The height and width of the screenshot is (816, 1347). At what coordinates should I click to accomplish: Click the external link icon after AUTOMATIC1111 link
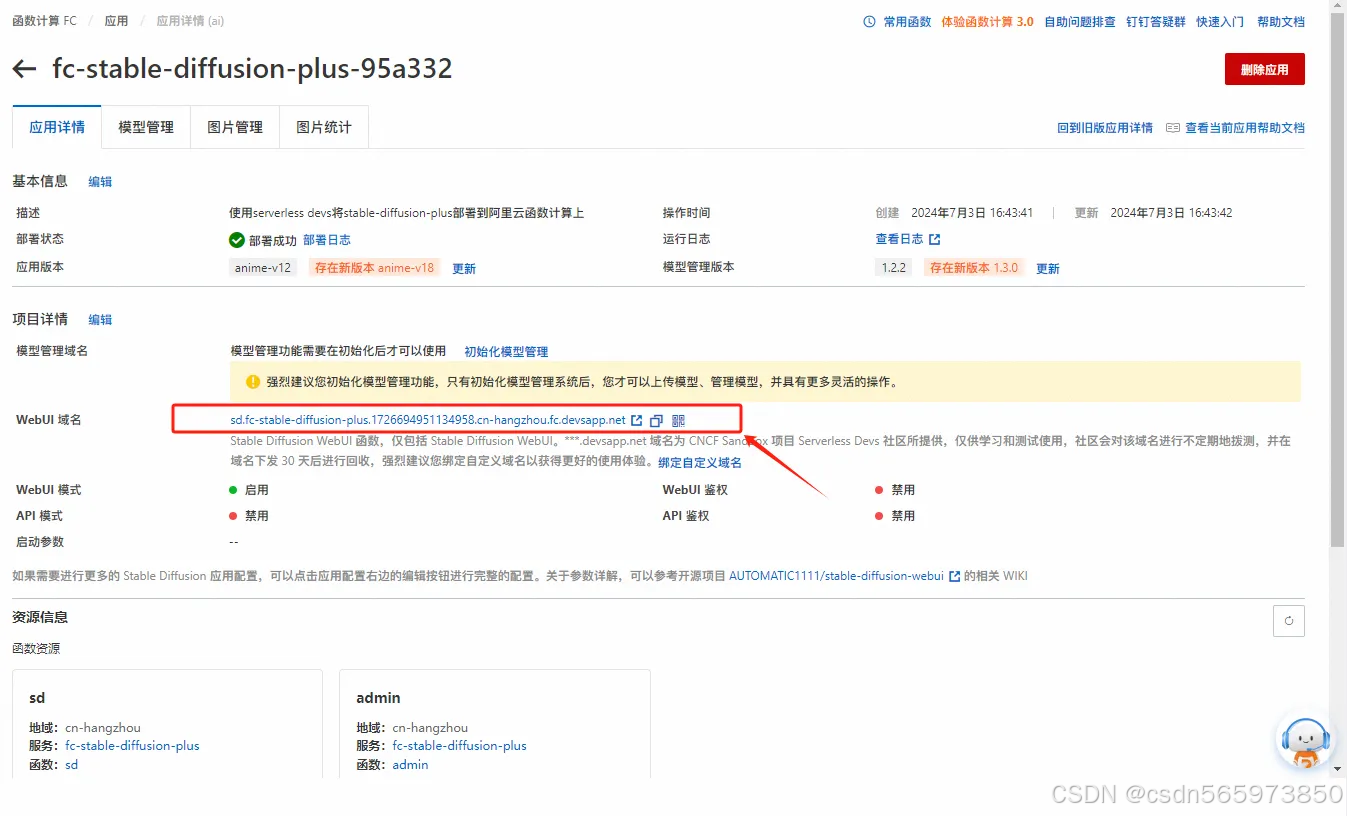click(x=954, y=576)
